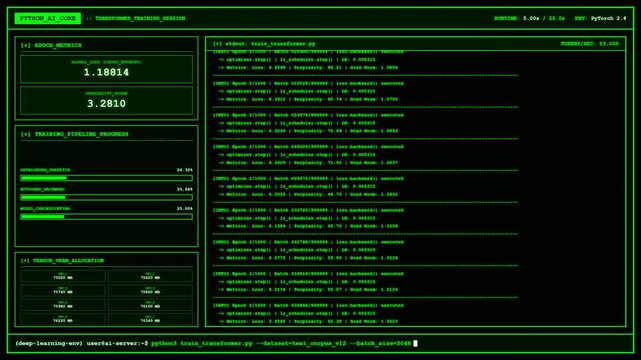Collapse the EPOCH_METRICS panel via [+]

[25, 45]
